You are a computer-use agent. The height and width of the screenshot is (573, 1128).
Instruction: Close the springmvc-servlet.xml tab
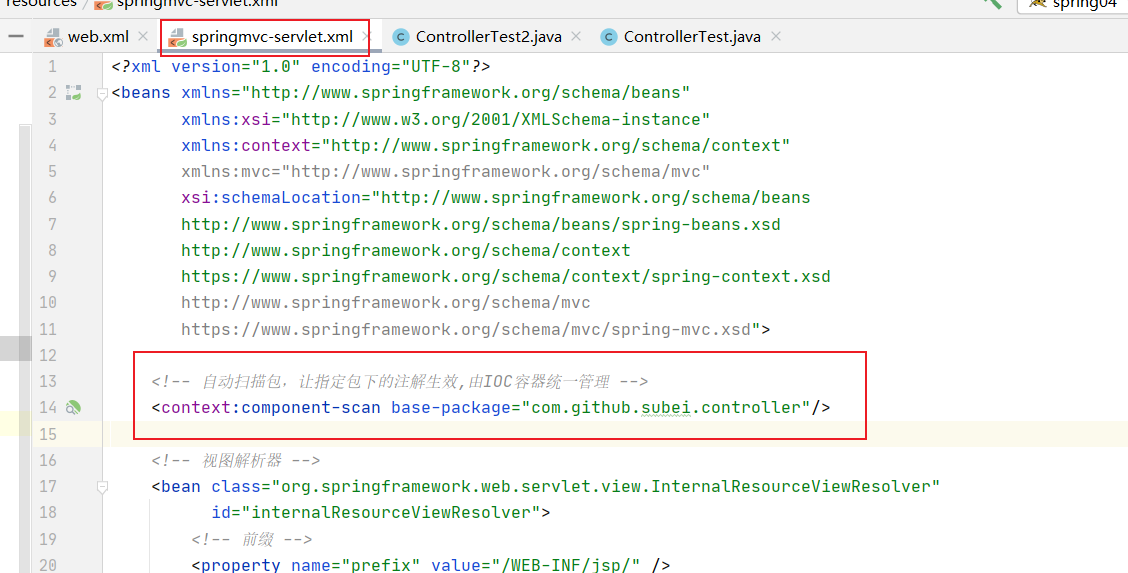click(x=367, y=37)
